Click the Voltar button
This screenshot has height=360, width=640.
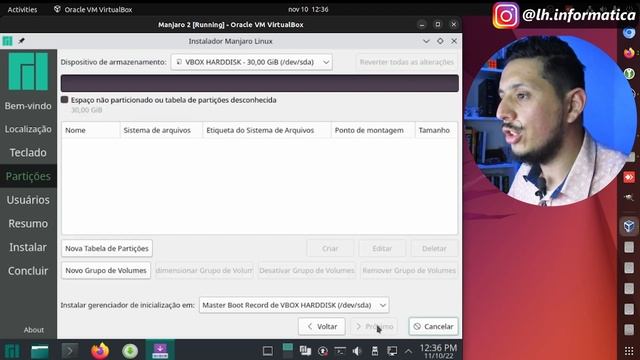pos(322,327)
